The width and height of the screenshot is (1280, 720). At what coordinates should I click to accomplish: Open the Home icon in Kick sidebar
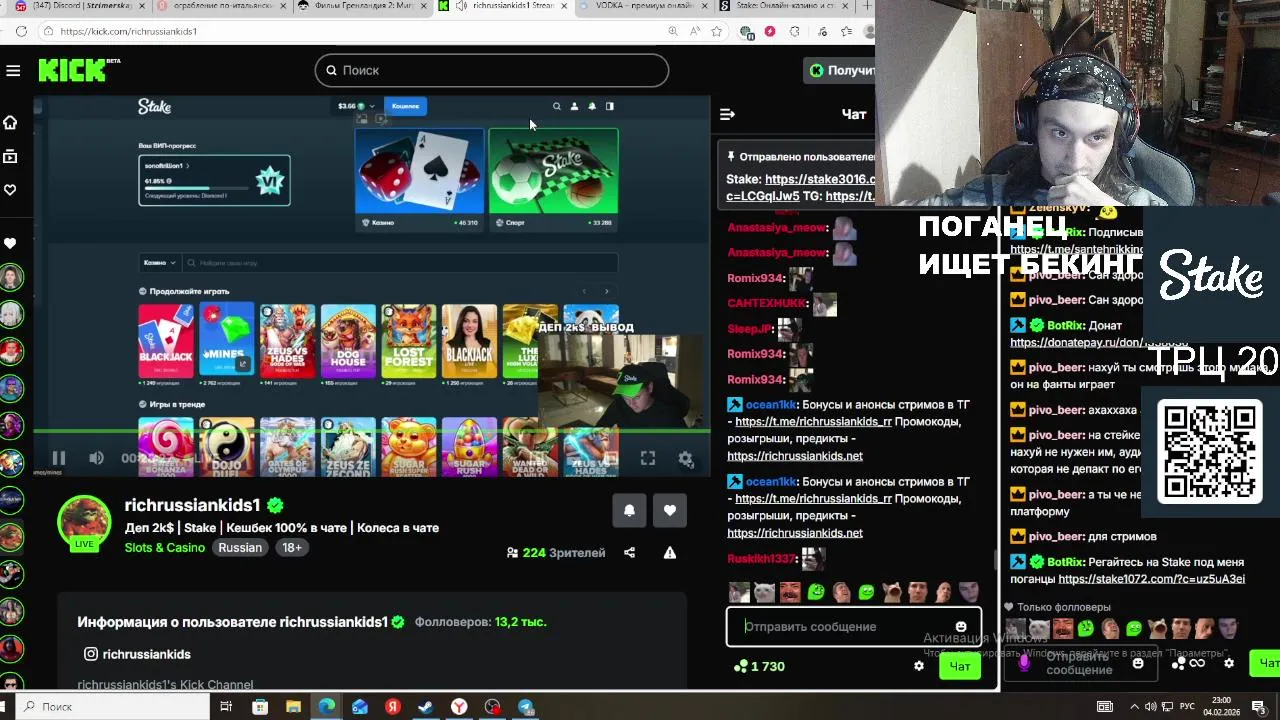10,122
